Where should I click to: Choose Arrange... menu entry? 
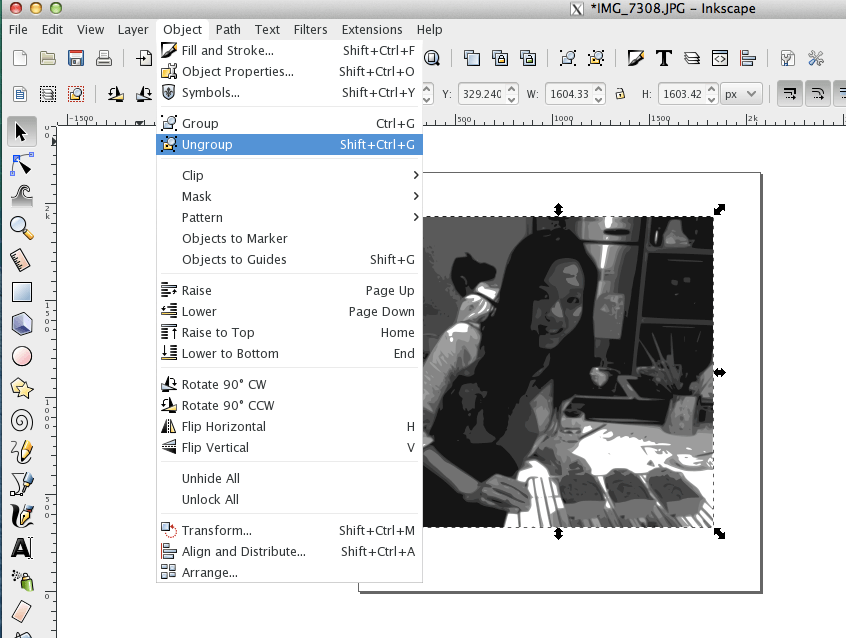289,572
